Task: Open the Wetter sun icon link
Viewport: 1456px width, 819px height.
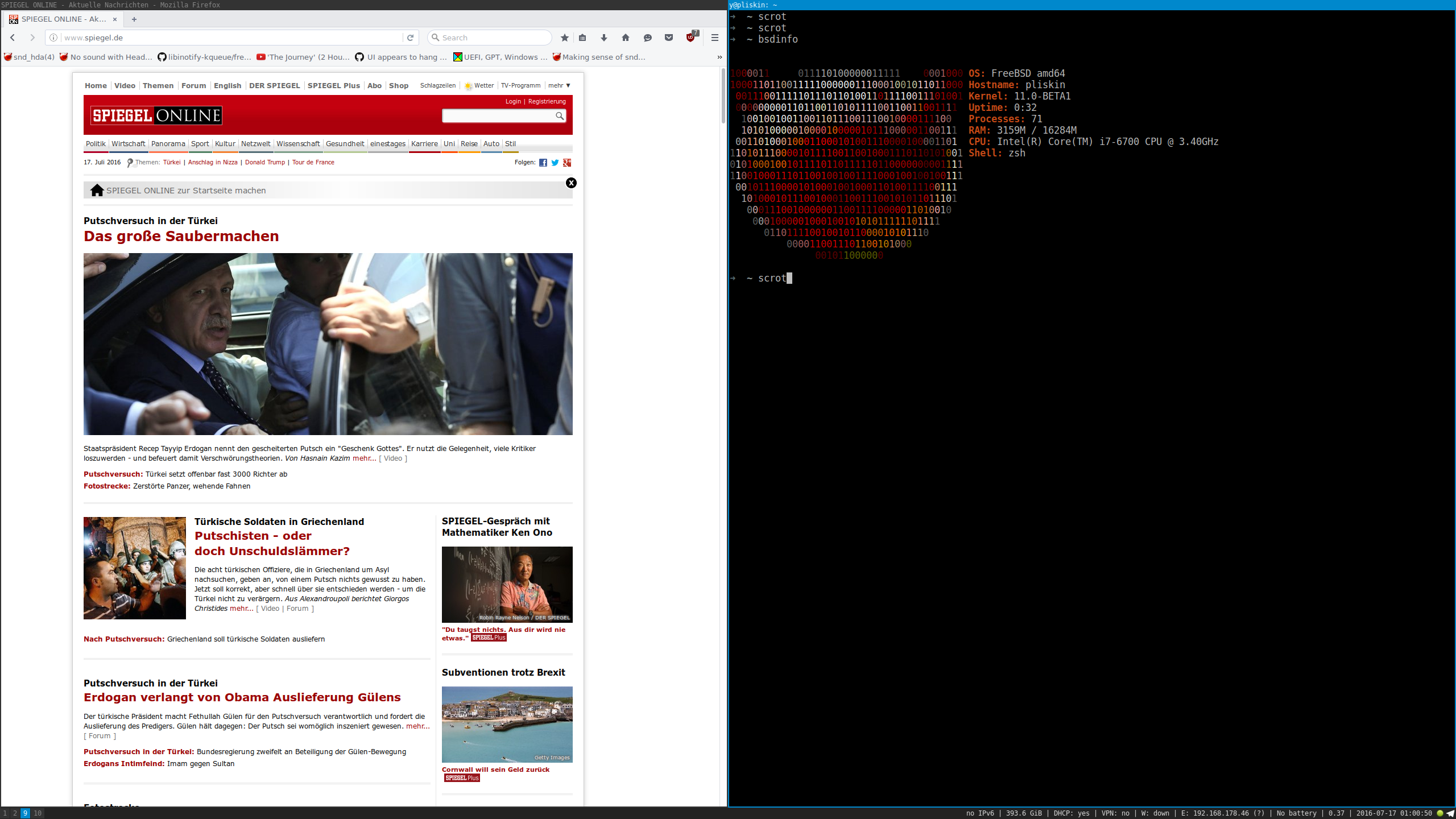Action: point(468,86)
